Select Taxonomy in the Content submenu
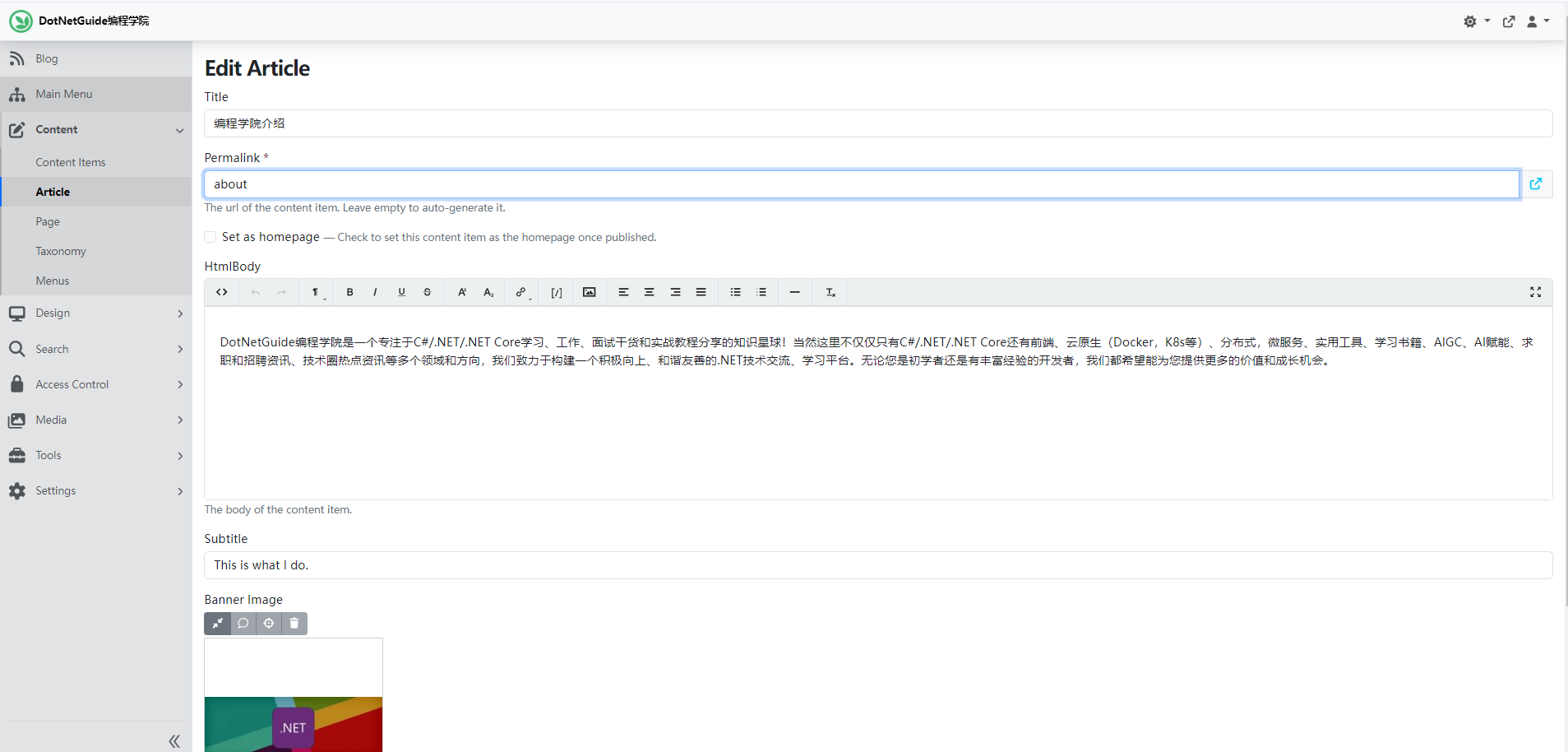 point(61,251)
